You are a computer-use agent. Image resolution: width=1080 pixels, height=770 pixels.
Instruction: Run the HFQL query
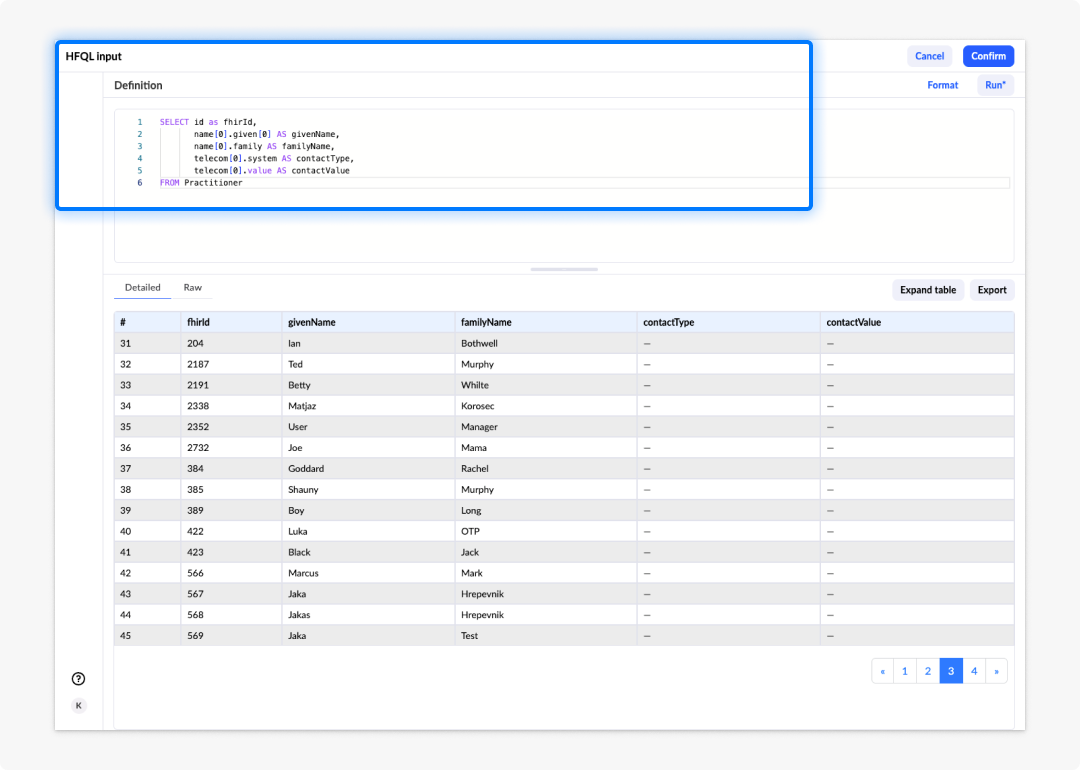[995, 85]
